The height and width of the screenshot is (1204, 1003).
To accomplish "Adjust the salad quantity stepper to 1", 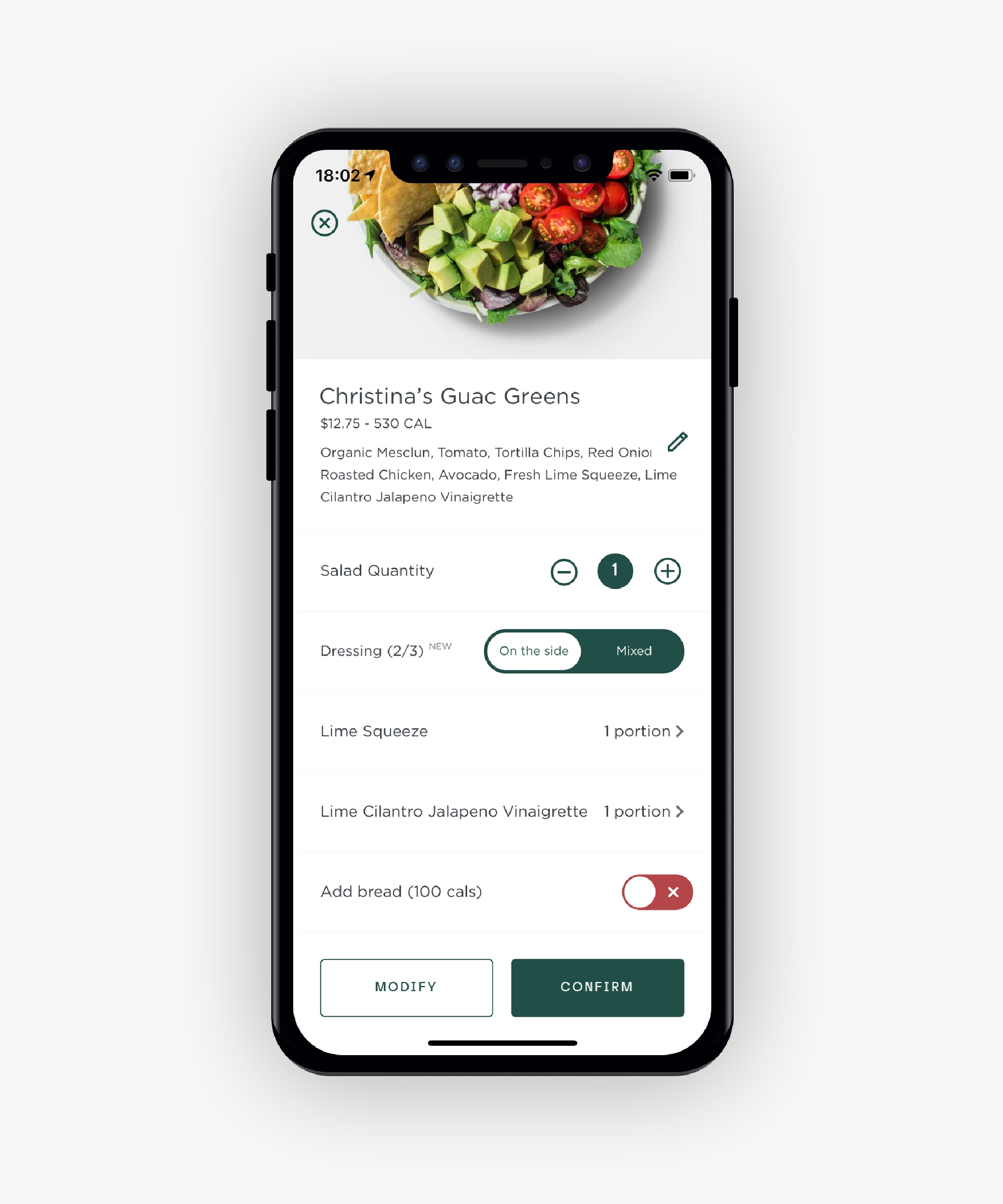I will [x=615, y=571].
